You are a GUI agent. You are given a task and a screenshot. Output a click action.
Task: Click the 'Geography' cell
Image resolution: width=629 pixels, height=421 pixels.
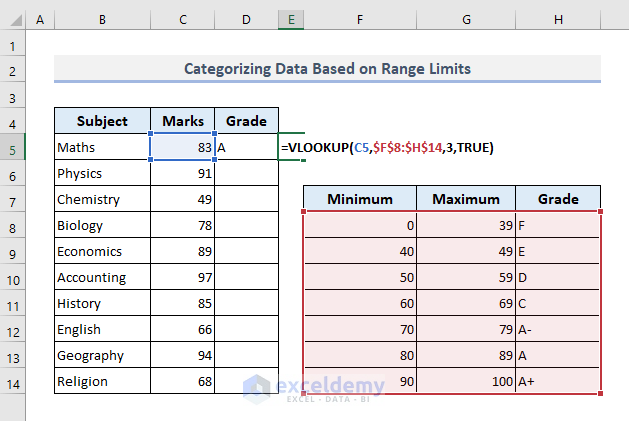pos(102,355)
